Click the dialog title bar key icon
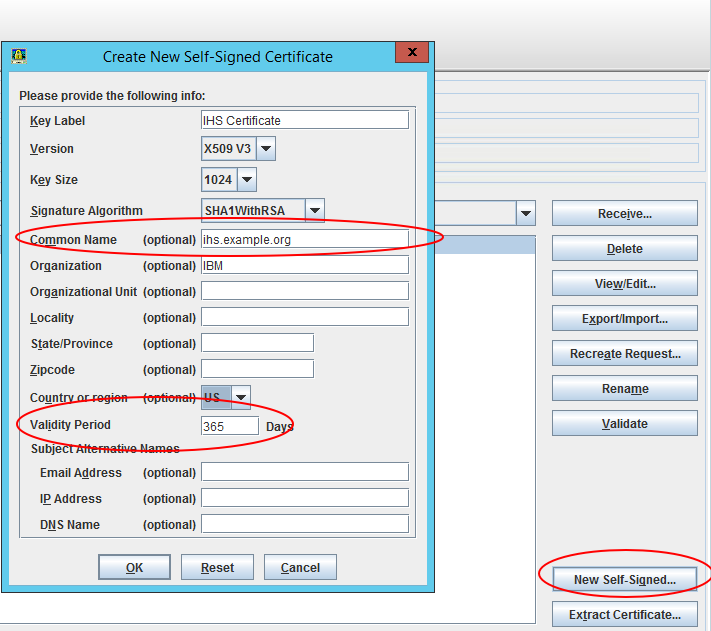Image resolution: width=711 pixels, height=631 pixels. click(x=19, y=56)
